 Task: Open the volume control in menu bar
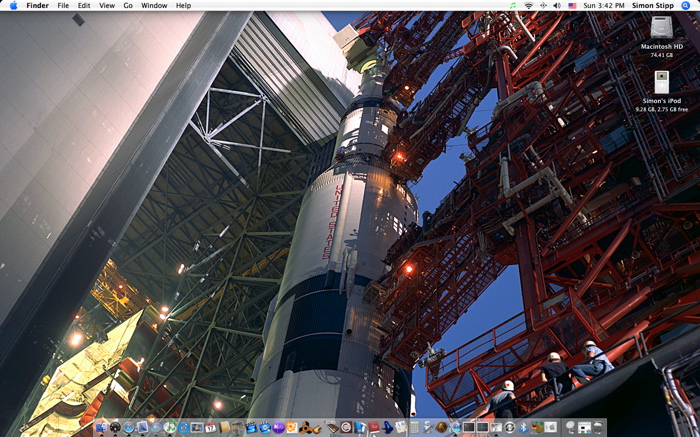(x=557, y=5)
